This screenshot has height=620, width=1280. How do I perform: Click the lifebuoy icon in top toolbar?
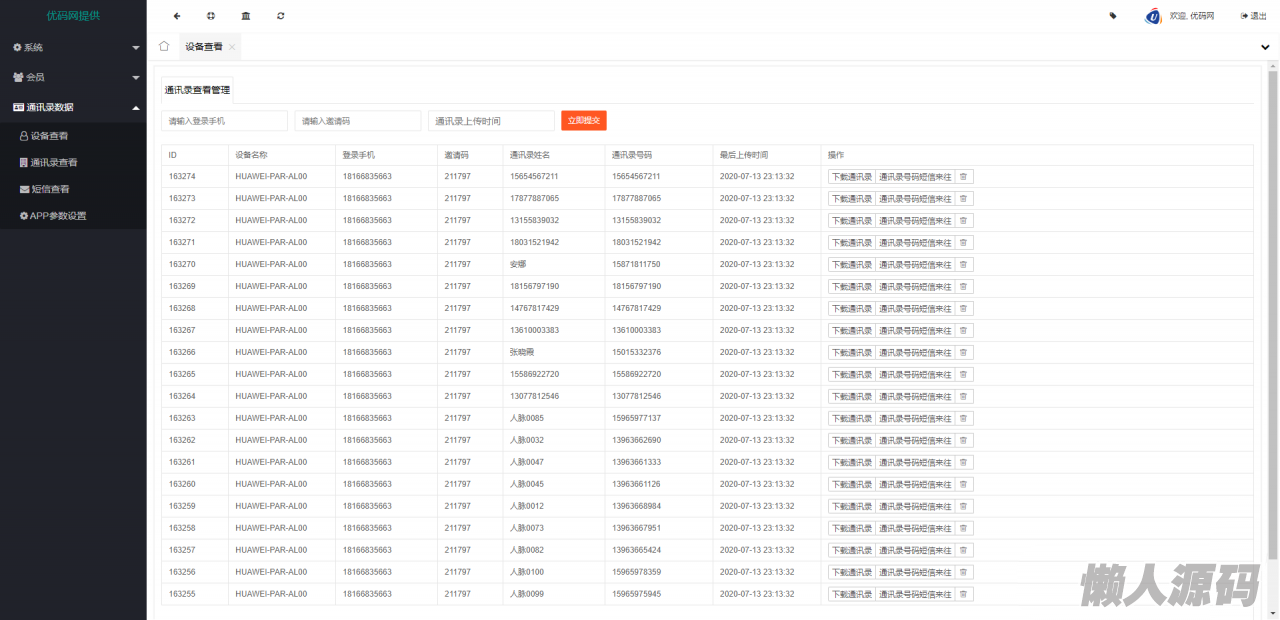pyautogui.click(x=211, y=16)
